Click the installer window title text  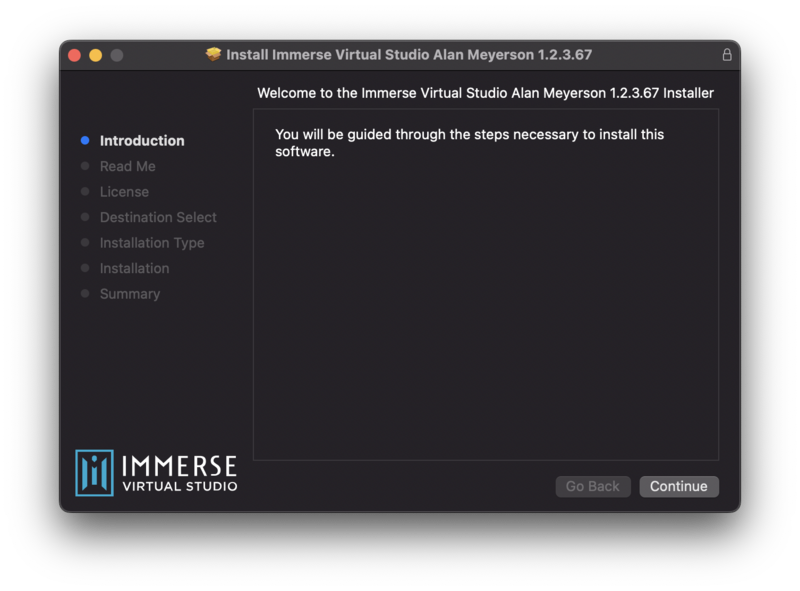(409, 54)
